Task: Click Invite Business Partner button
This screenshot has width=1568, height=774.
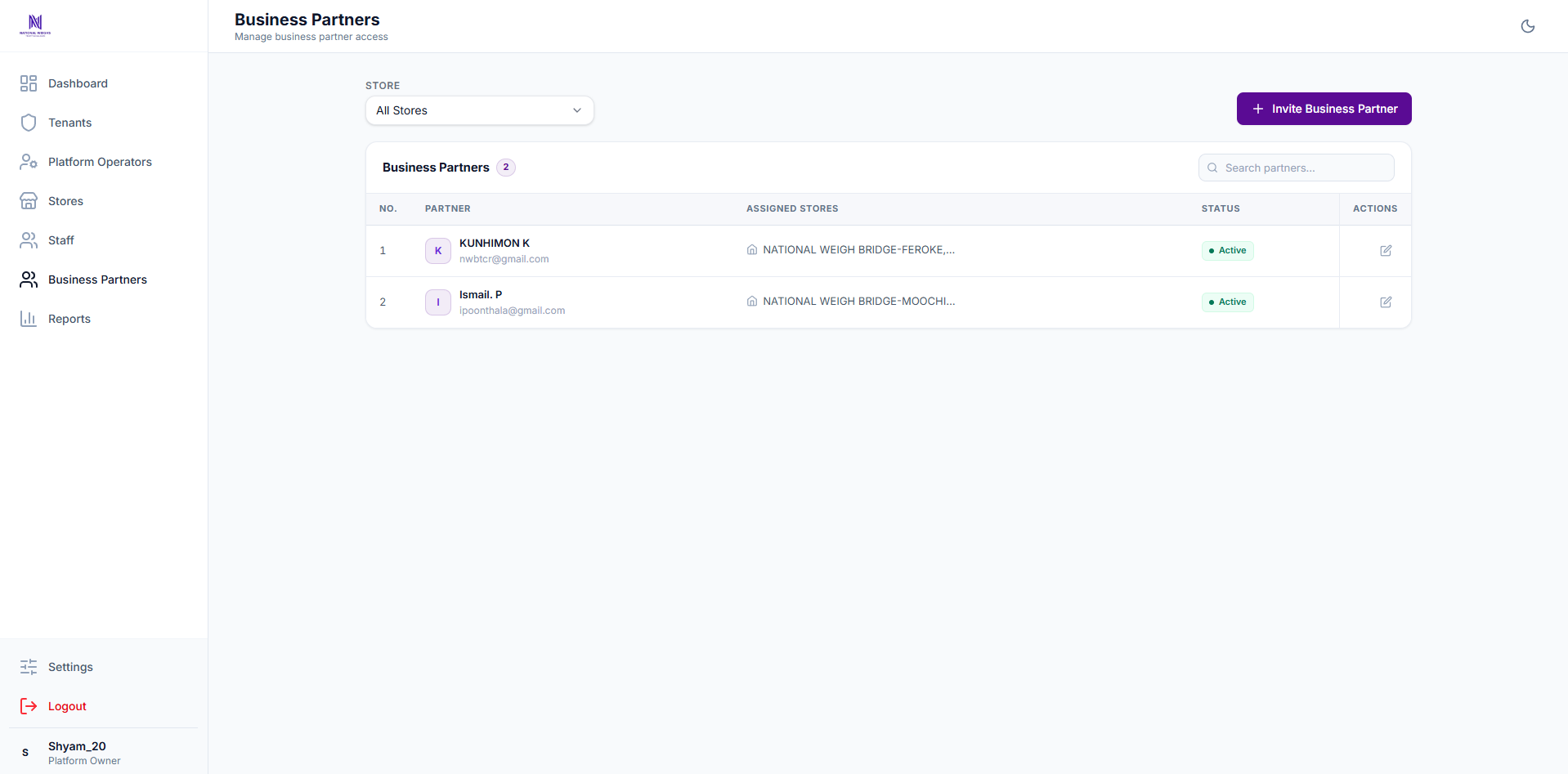Action: (1324, 109)
